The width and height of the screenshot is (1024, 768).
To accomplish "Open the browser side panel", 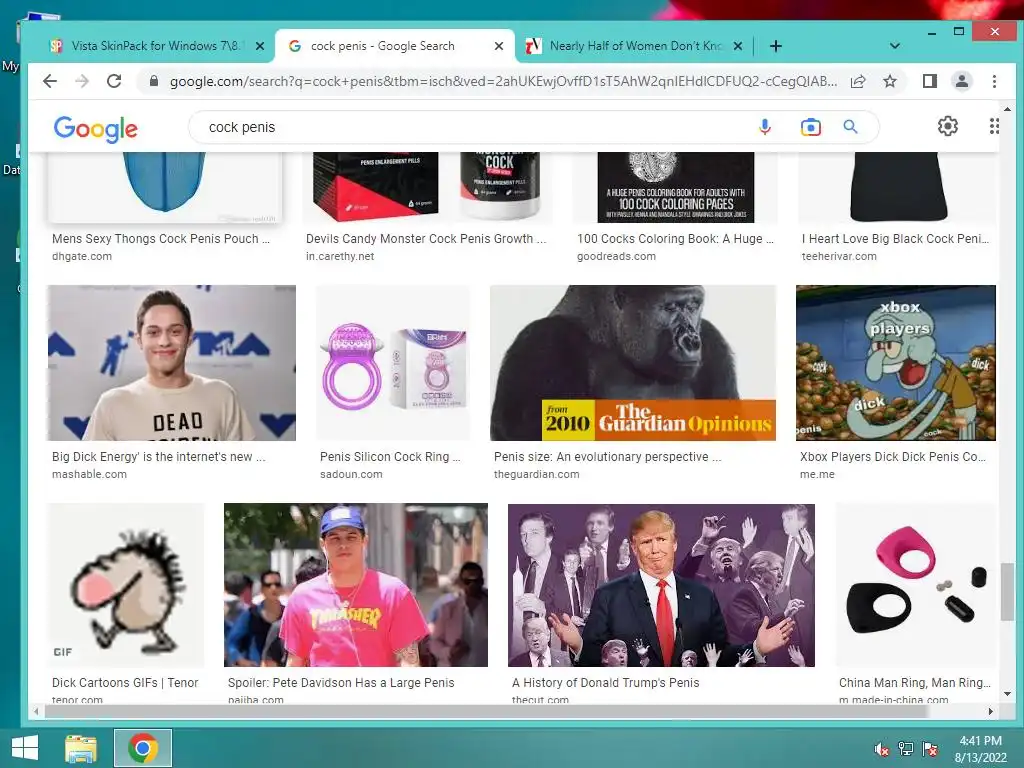I will pyautogui.click(x=929, y=81).
